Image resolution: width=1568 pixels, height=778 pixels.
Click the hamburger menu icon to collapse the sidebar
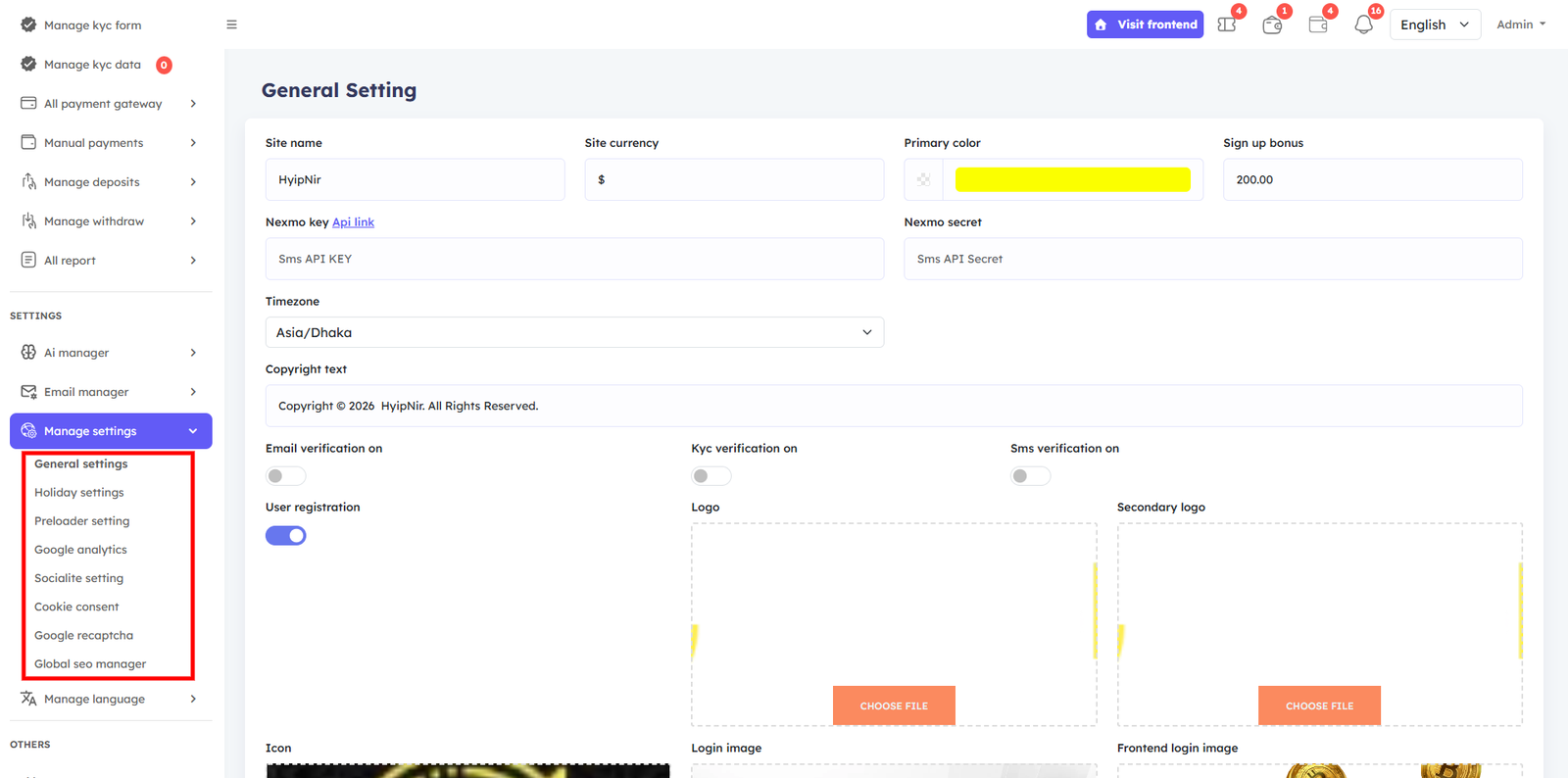pos(232,24)
